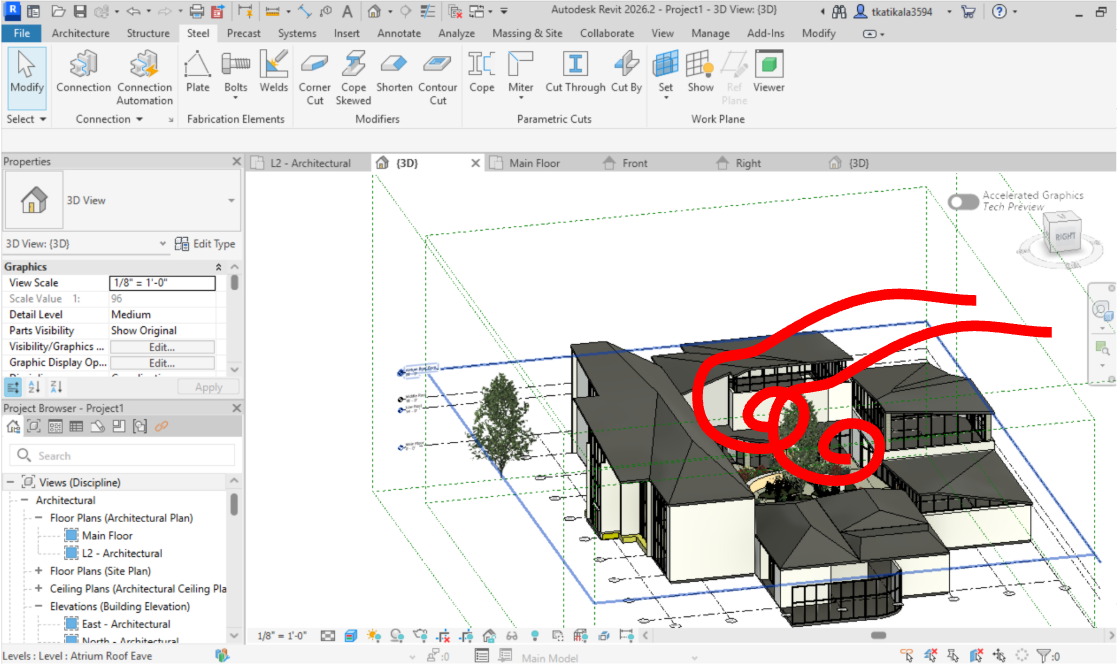Image resolution: width=1117 pixels, height=665 pixels.
Task: Collapse the Views (Discipline) tree node
Action: point(11,482)
